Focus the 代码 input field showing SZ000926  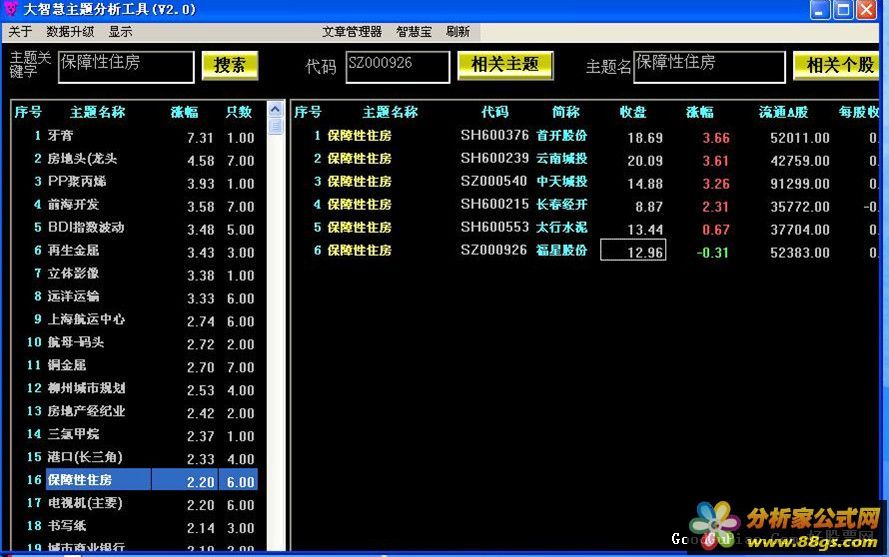397,67
